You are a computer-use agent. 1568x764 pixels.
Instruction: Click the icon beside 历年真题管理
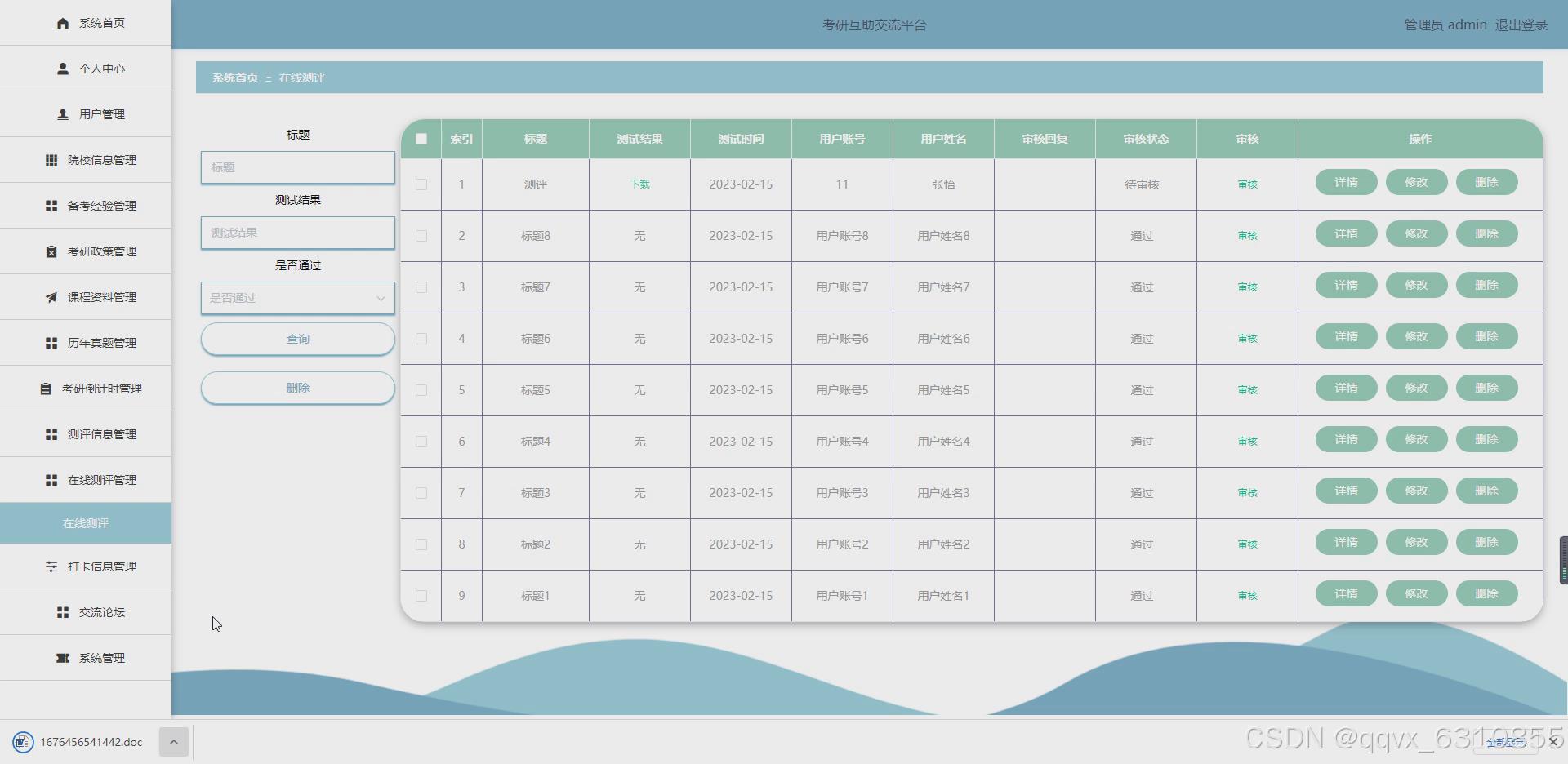point(51,343)
